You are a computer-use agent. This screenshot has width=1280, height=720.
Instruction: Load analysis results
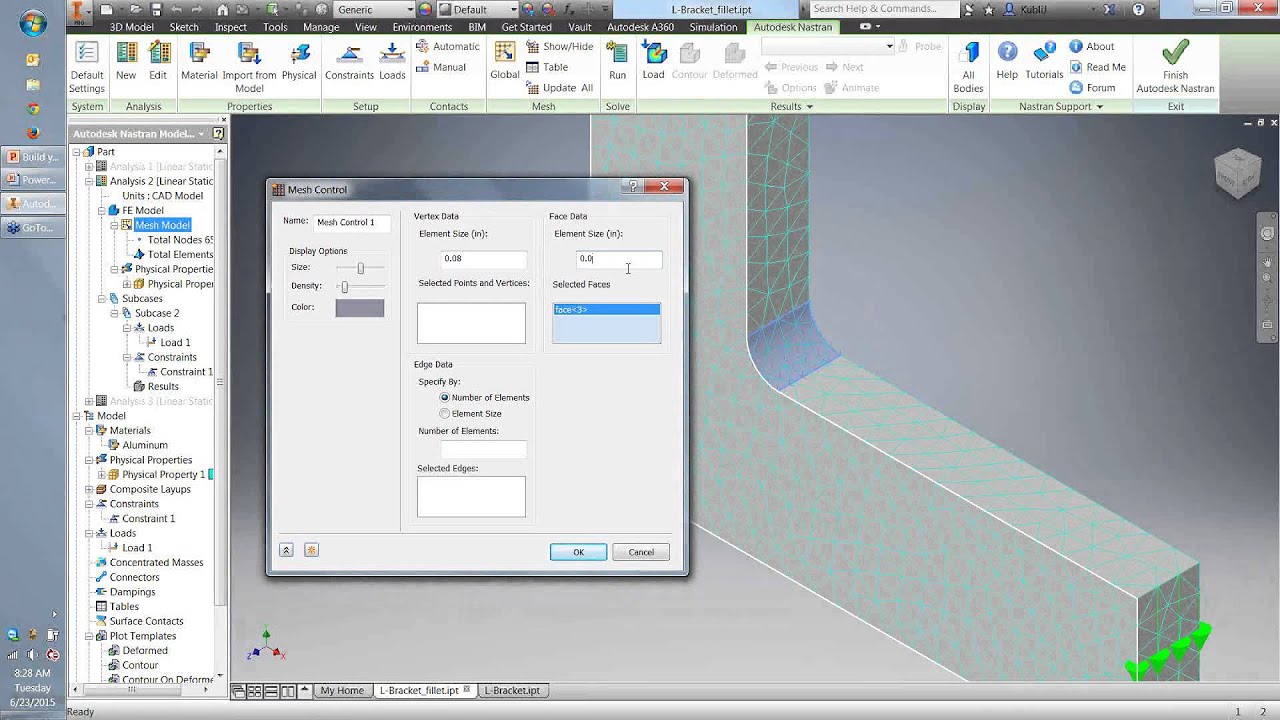653,62
